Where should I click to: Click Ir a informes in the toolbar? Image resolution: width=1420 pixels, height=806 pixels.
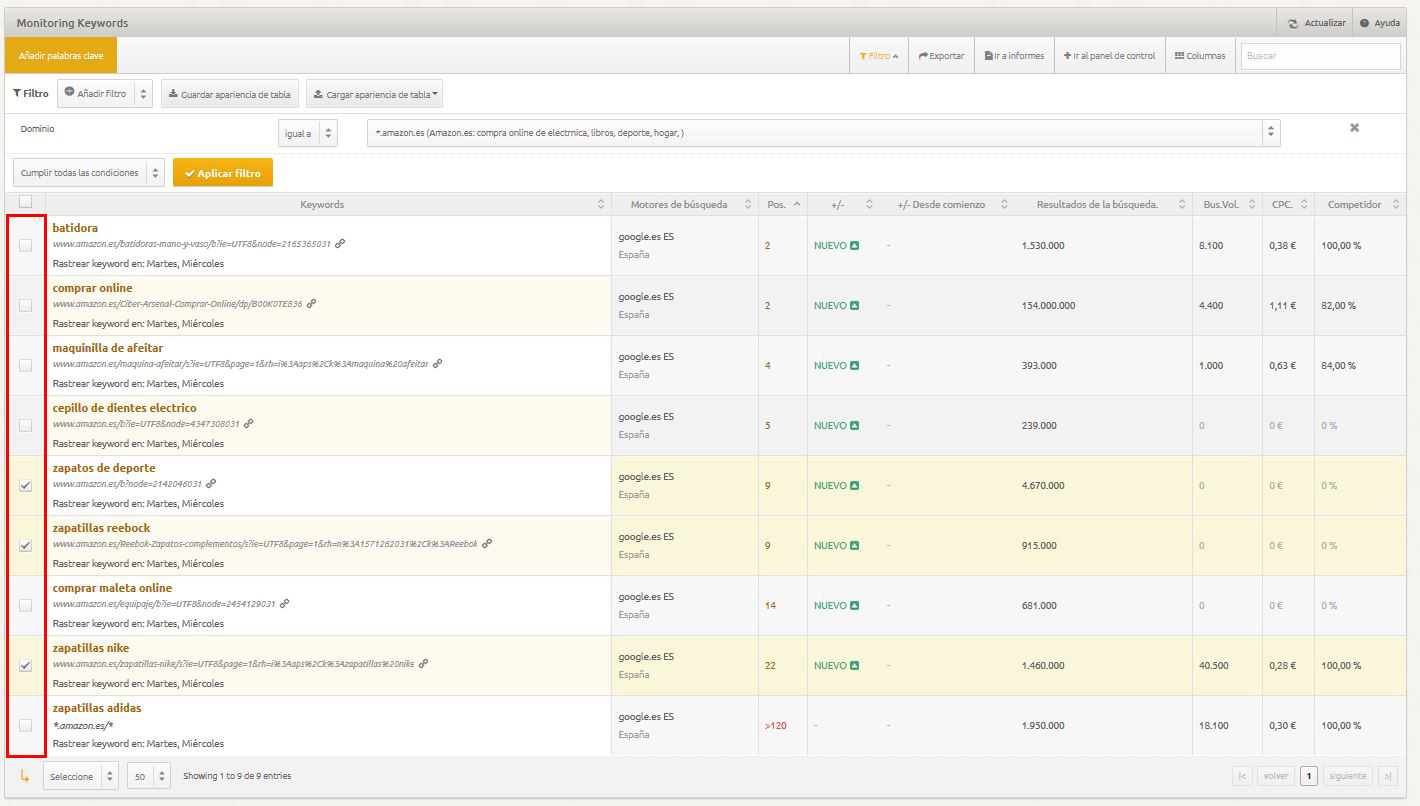[x=1014, y=56]
